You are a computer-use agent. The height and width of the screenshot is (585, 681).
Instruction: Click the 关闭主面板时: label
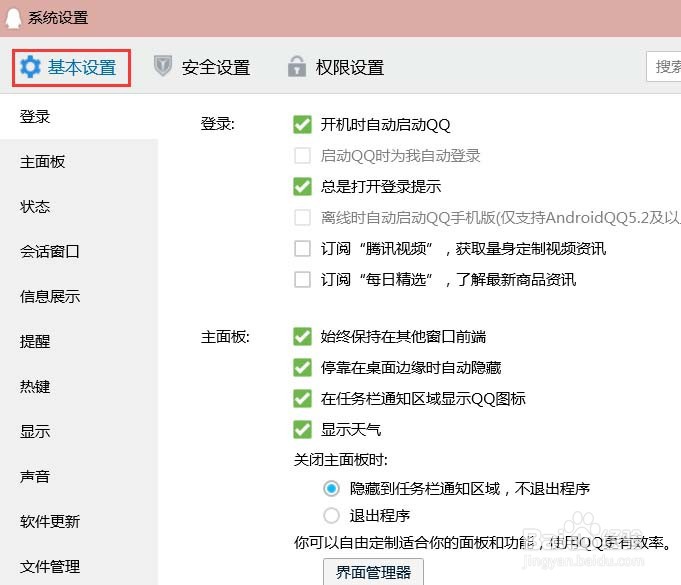[341, 459]
